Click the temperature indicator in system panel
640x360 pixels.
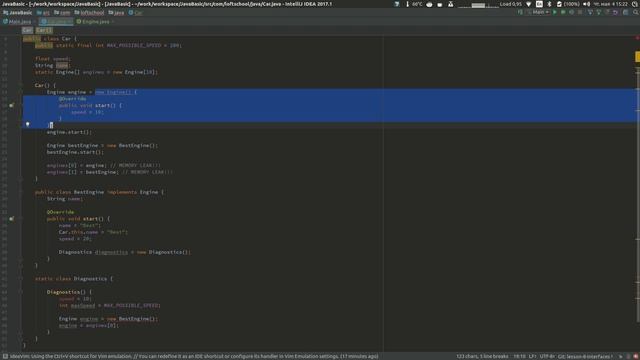coord(414,4)
